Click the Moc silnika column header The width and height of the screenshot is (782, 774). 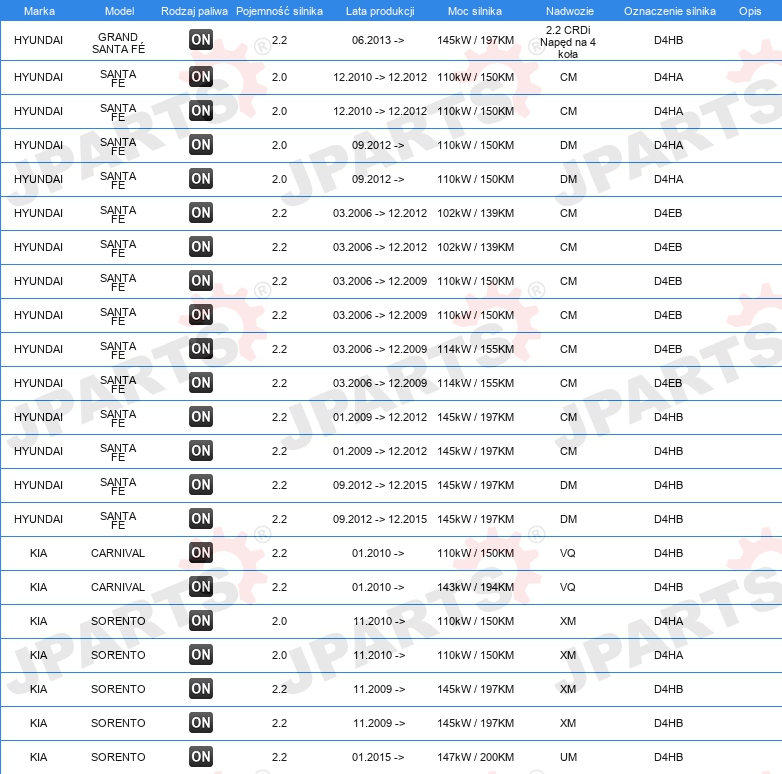click(x=475, y=11)
